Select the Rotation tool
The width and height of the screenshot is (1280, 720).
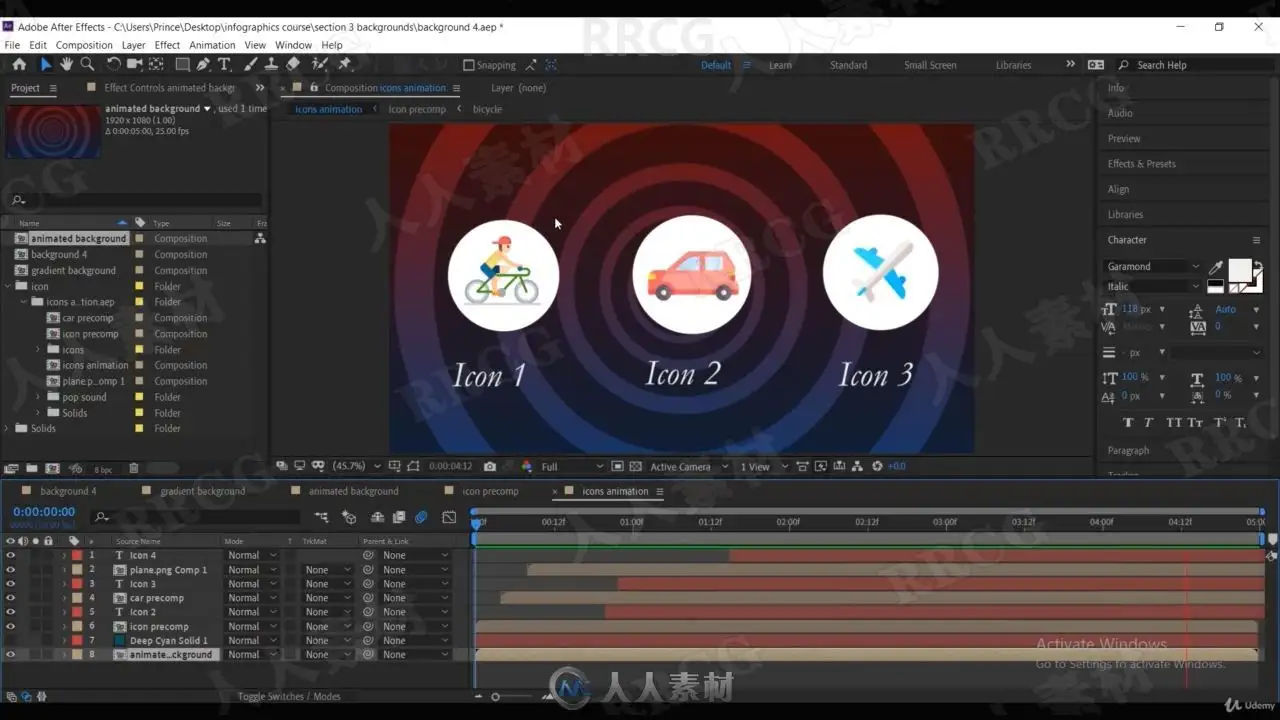click(x=113, y=64)
